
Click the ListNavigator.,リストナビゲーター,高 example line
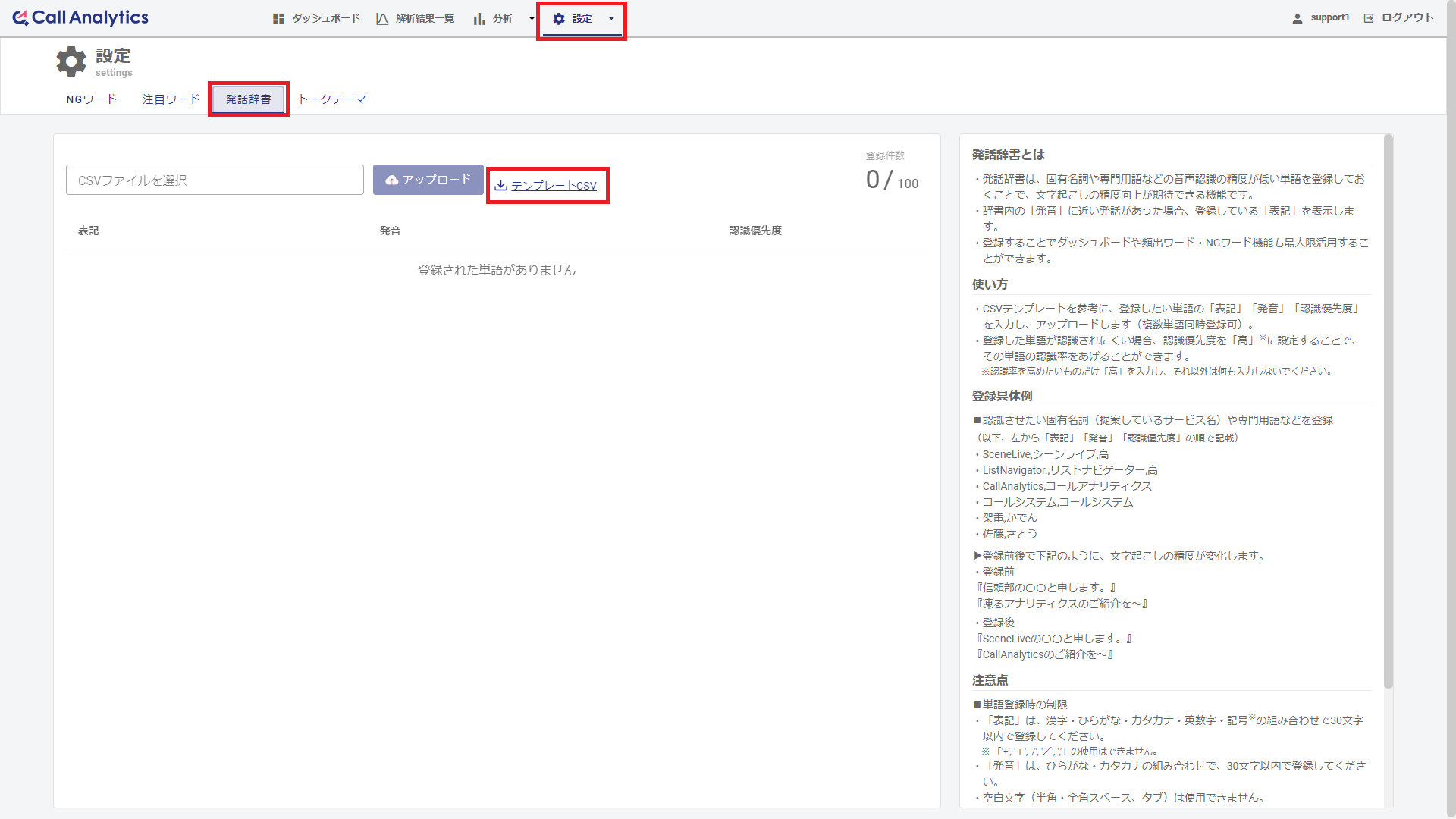pyautogui.click(x=1066, y=470)
